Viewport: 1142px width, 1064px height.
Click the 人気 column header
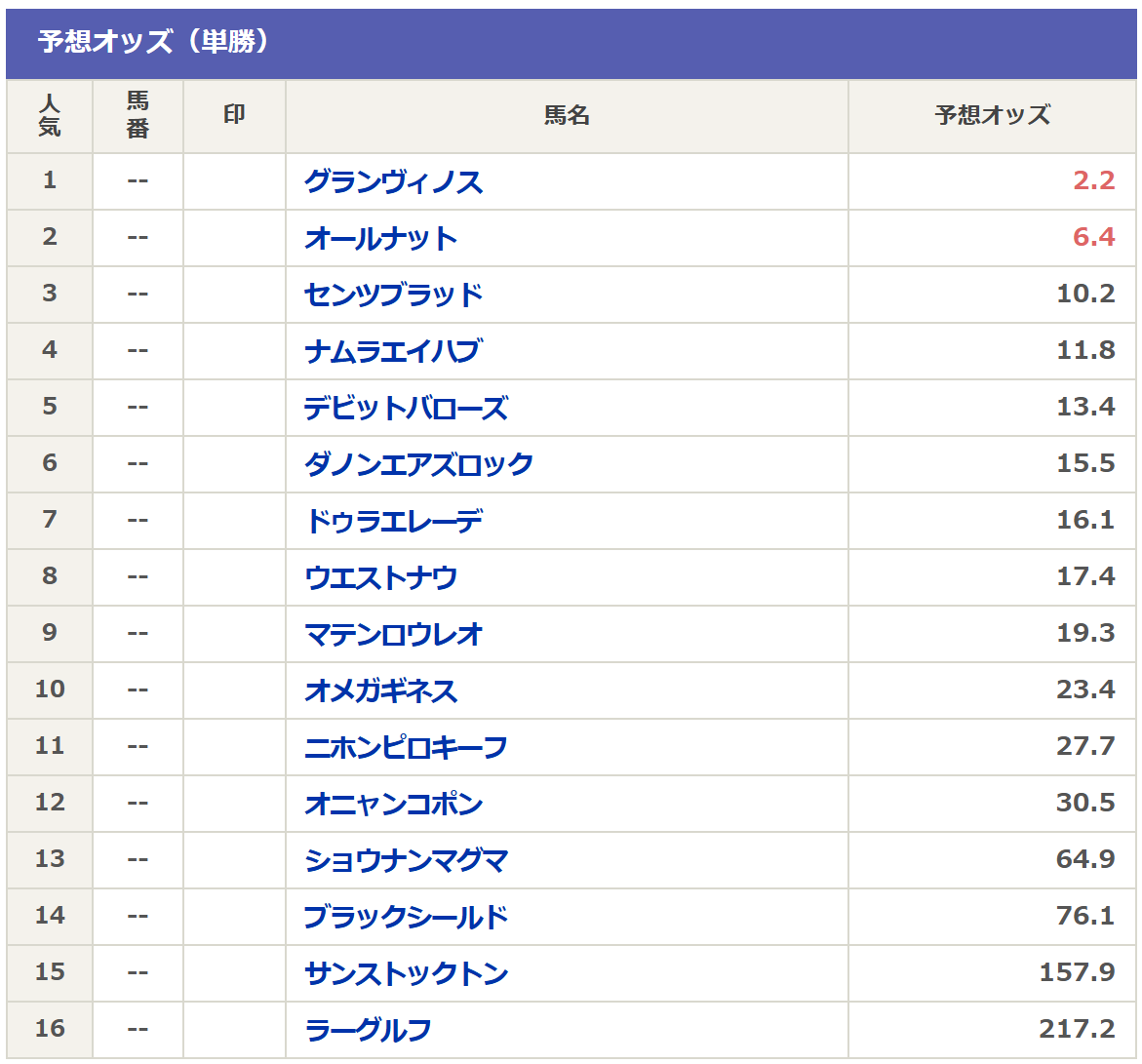[50, 116]
